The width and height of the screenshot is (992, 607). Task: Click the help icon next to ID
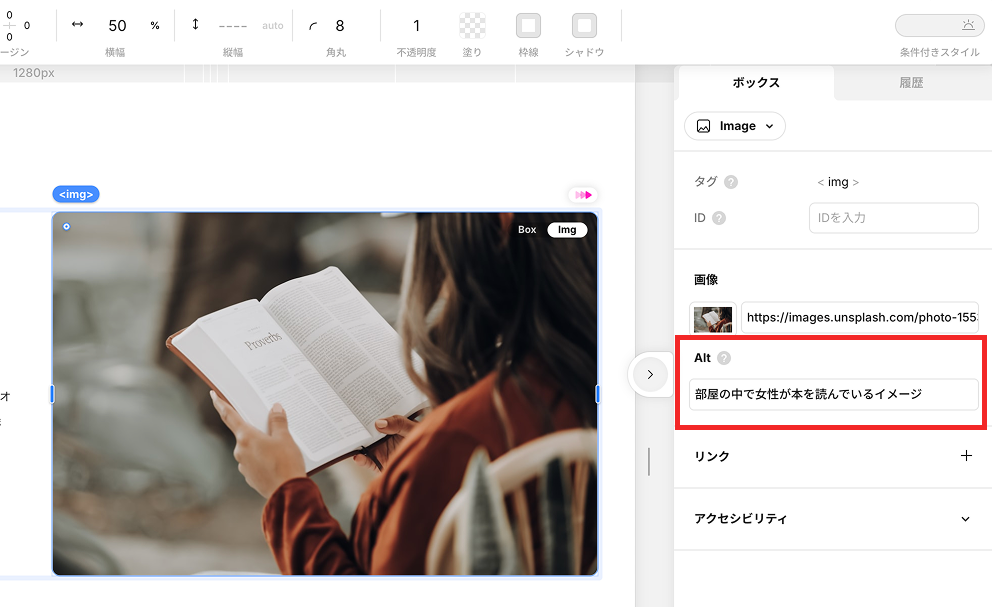coord(719,218)
